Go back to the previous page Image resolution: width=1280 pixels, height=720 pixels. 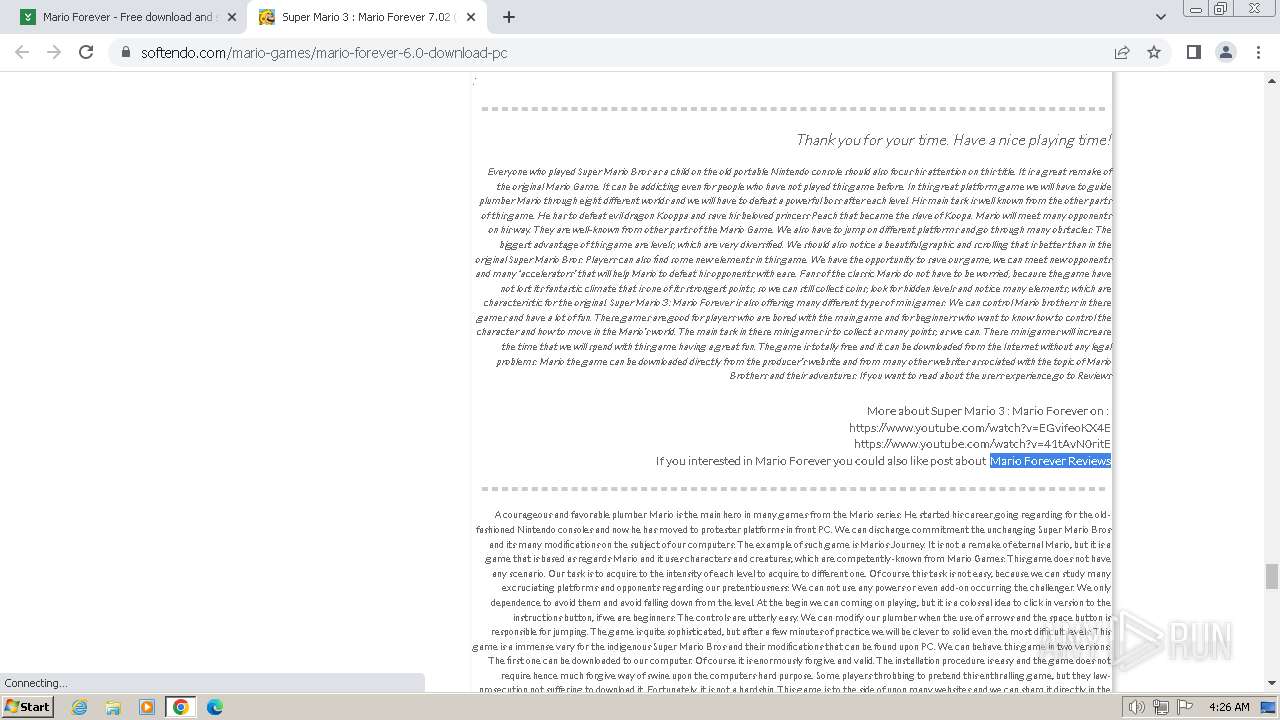coord(22,52)
